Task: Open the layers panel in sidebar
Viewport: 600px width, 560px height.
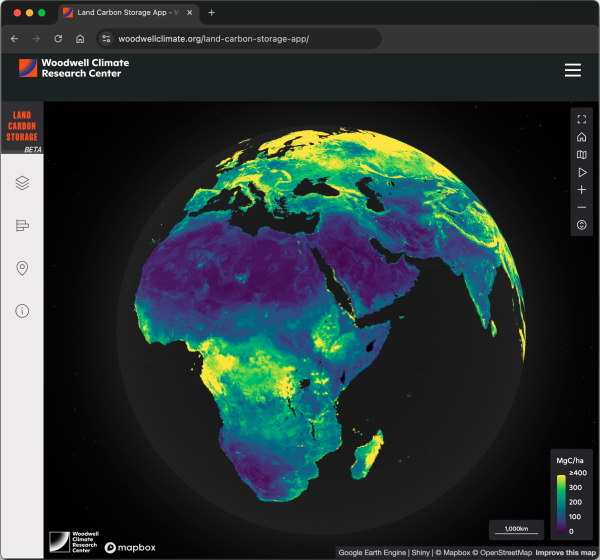Action: [22, 182]
